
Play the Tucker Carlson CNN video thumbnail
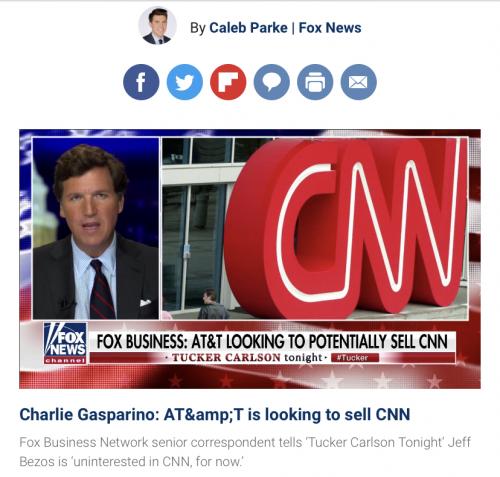click(x=250, y=259)
